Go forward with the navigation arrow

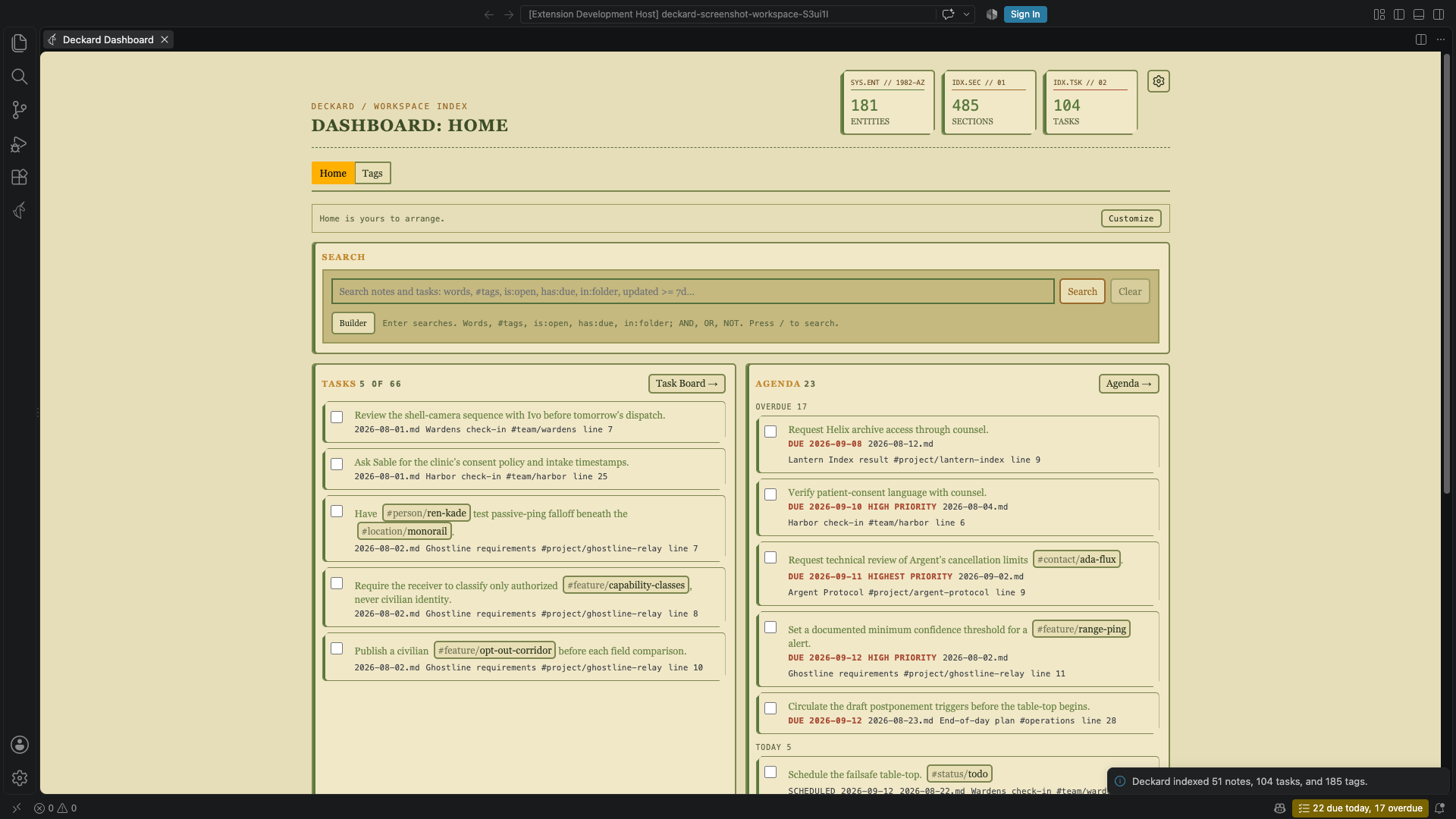pos(509,14)
